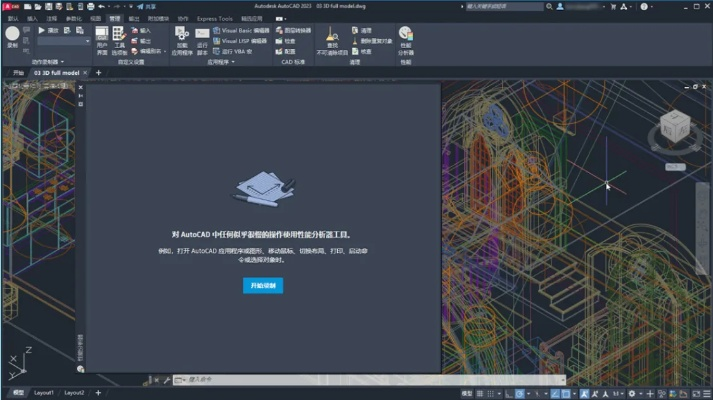The image size is (713, 400).
Task: Click the round 录制 record button
Action: [x=12, y=34]
